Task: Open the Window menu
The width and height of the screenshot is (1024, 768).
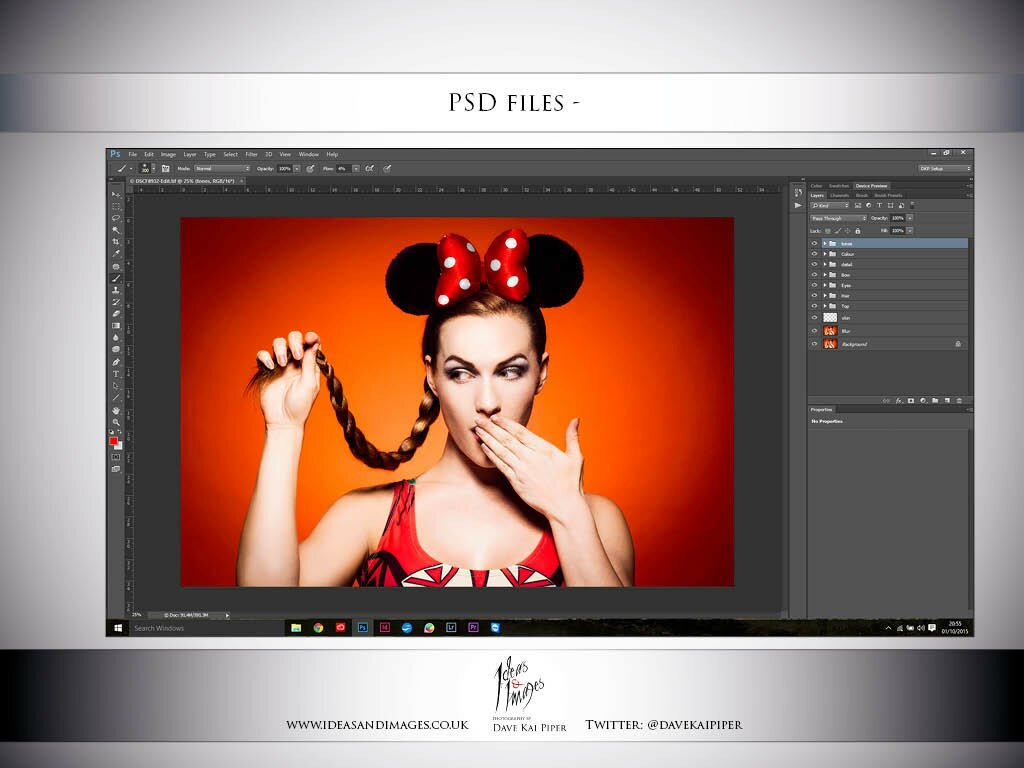Action: click(309, 155)
